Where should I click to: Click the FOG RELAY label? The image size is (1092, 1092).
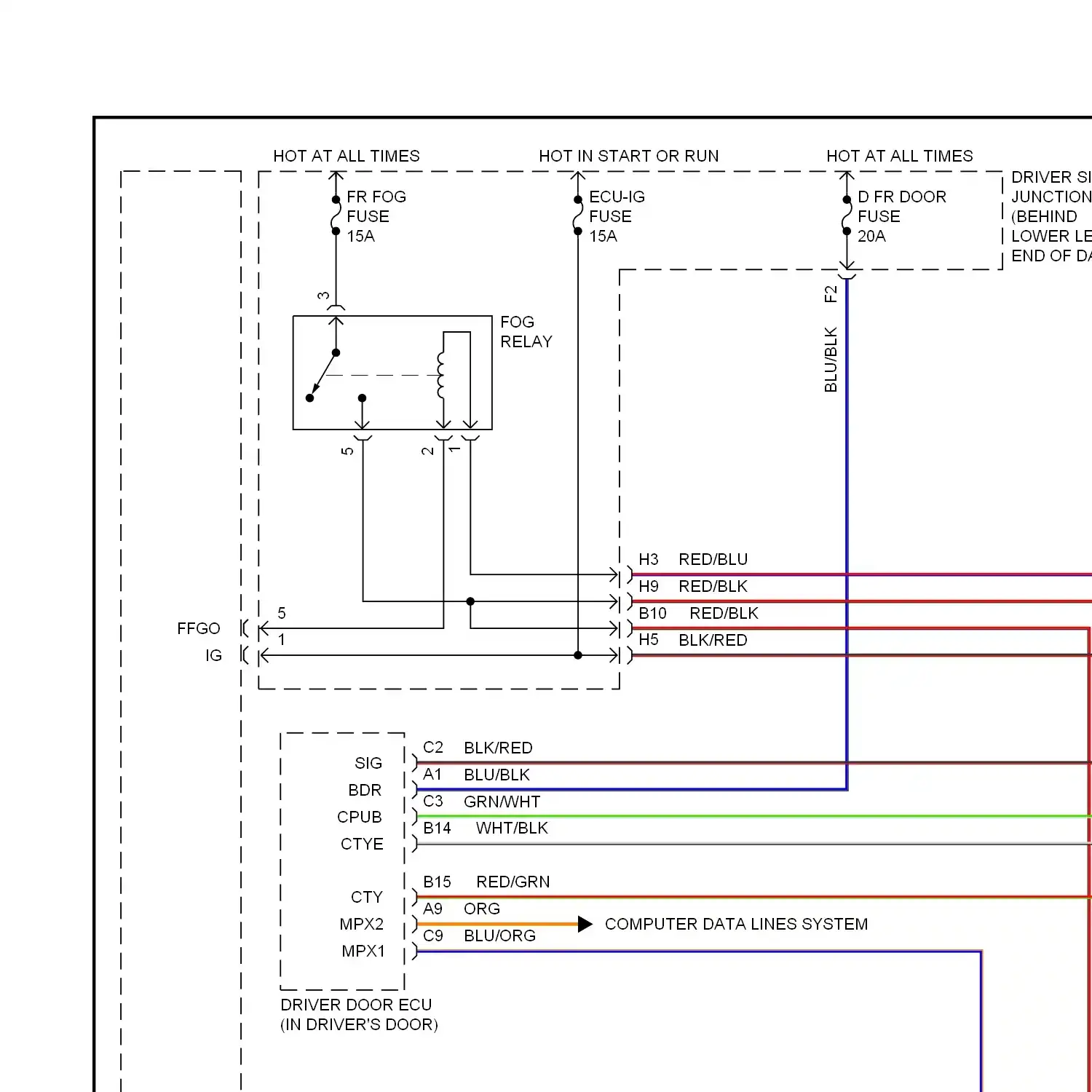(526, 332)
